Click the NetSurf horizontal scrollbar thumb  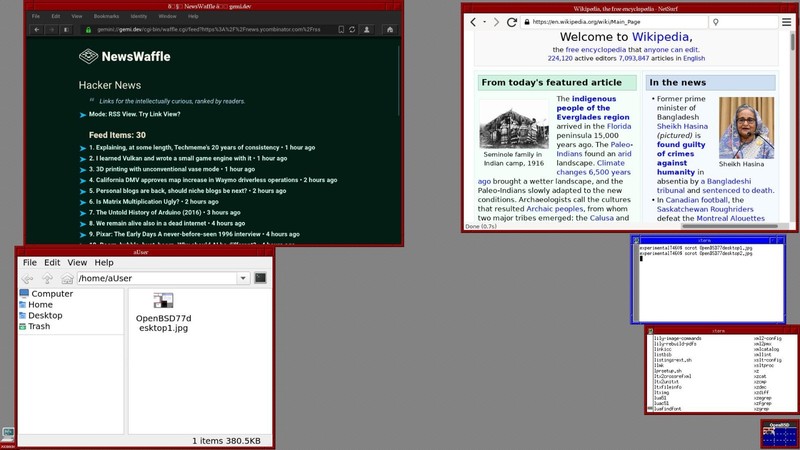pos(730,226)
